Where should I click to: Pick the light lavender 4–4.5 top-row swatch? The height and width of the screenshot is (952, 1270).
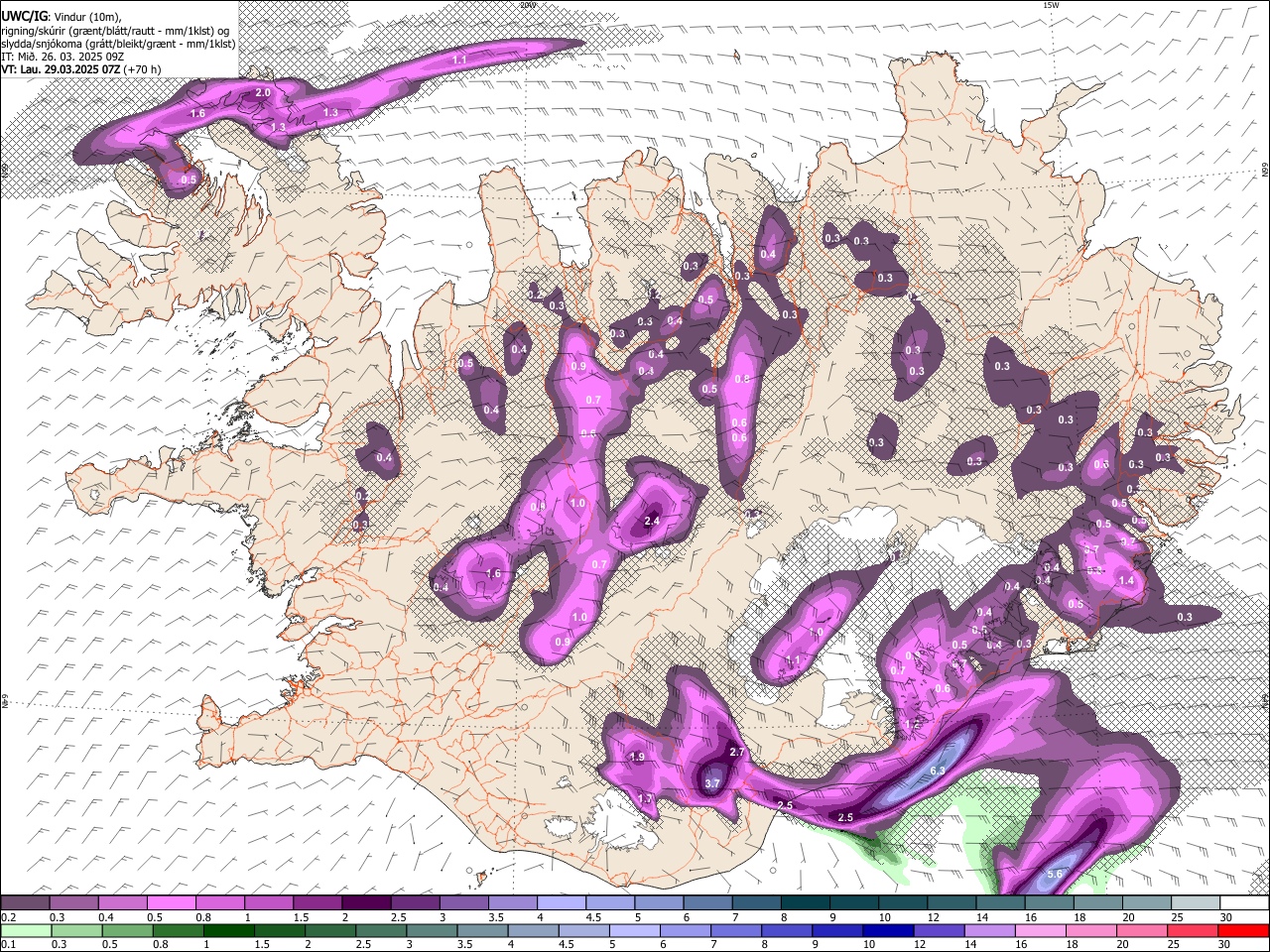(562, 903)
